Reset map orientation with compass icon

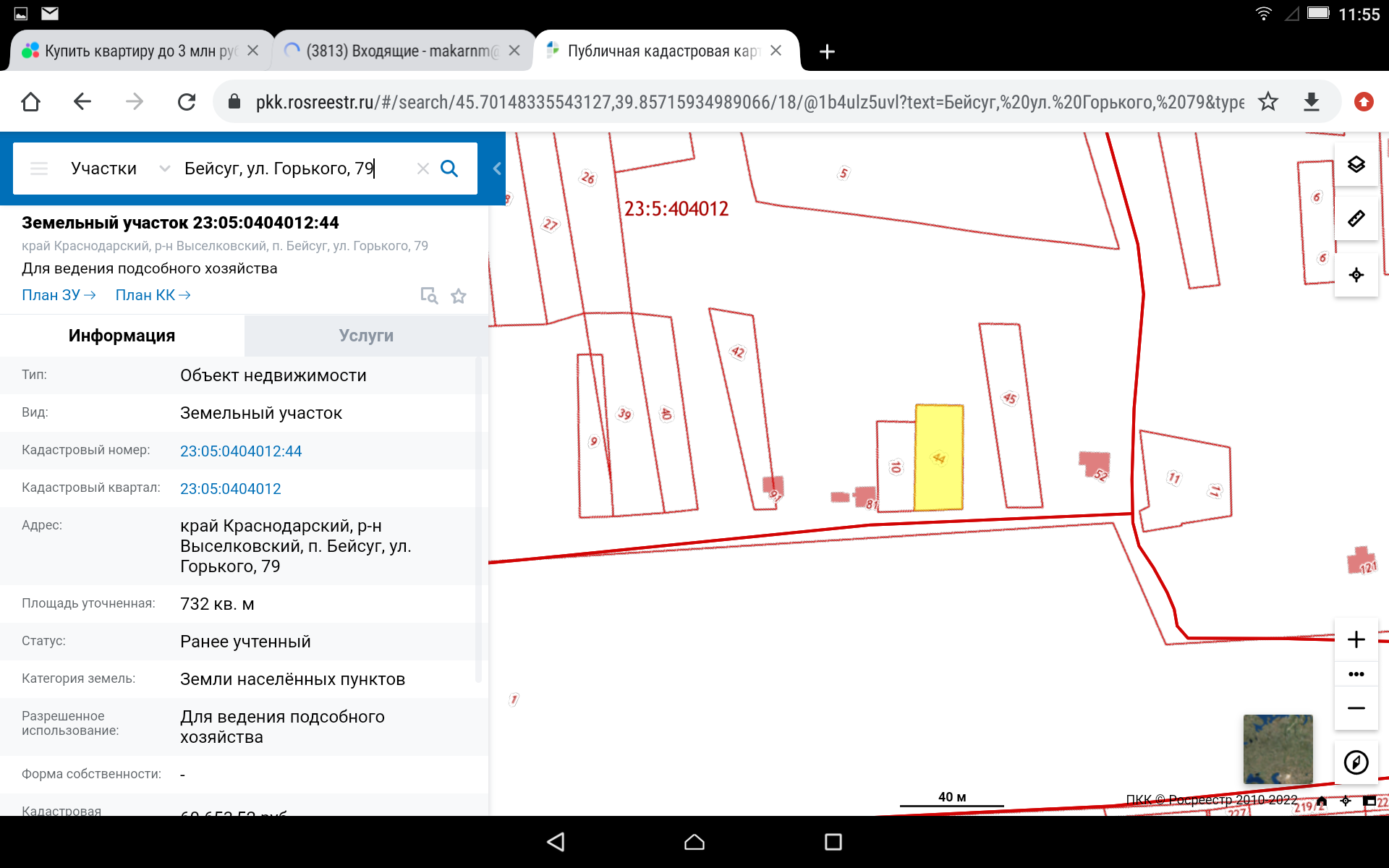tap(1356, 762)
